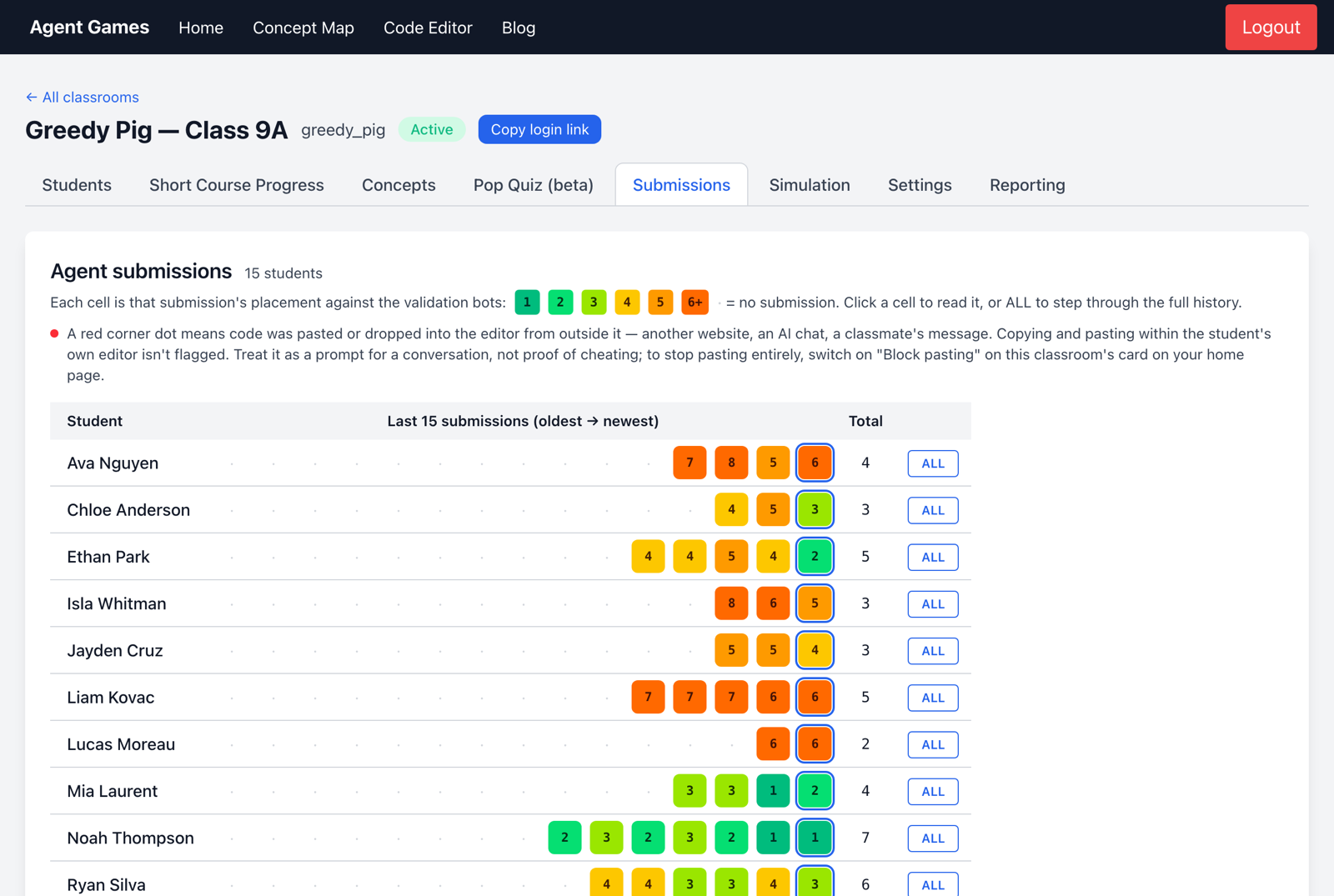Screen dimensions: 1334x896
Task: Go to the Simulation tab
Action: click(x=810, y=185)
